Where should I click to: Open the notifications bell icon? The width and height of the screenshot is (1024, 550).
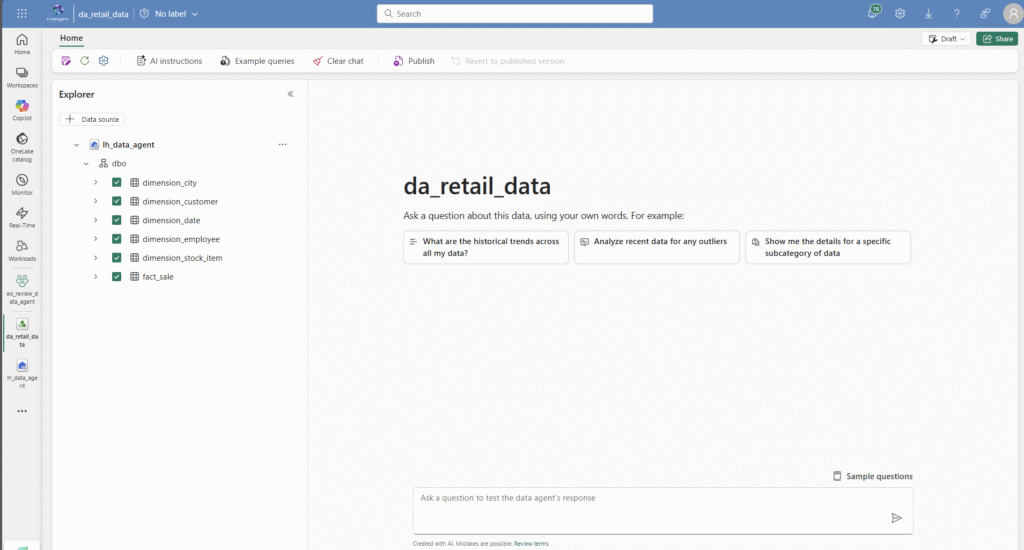click(872, 13)
